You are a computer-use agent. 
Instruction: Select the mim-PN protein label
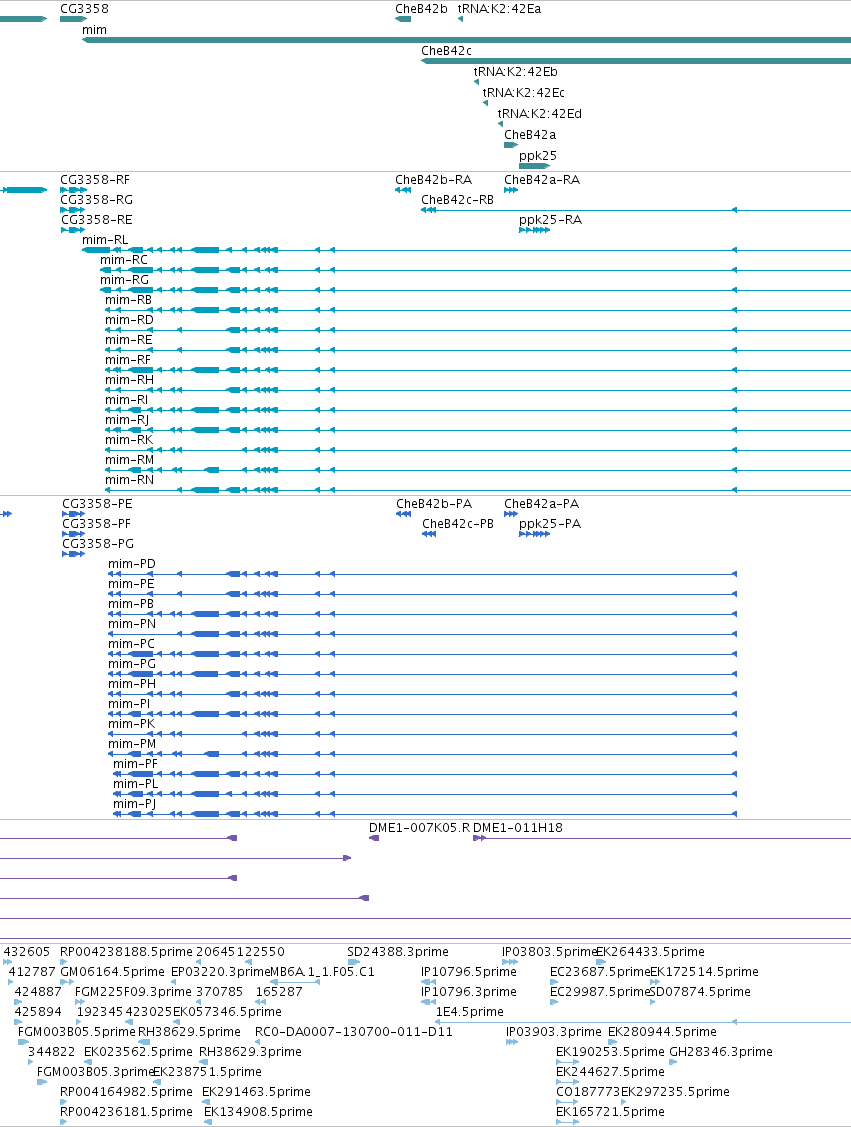click(x=132, y=623)
